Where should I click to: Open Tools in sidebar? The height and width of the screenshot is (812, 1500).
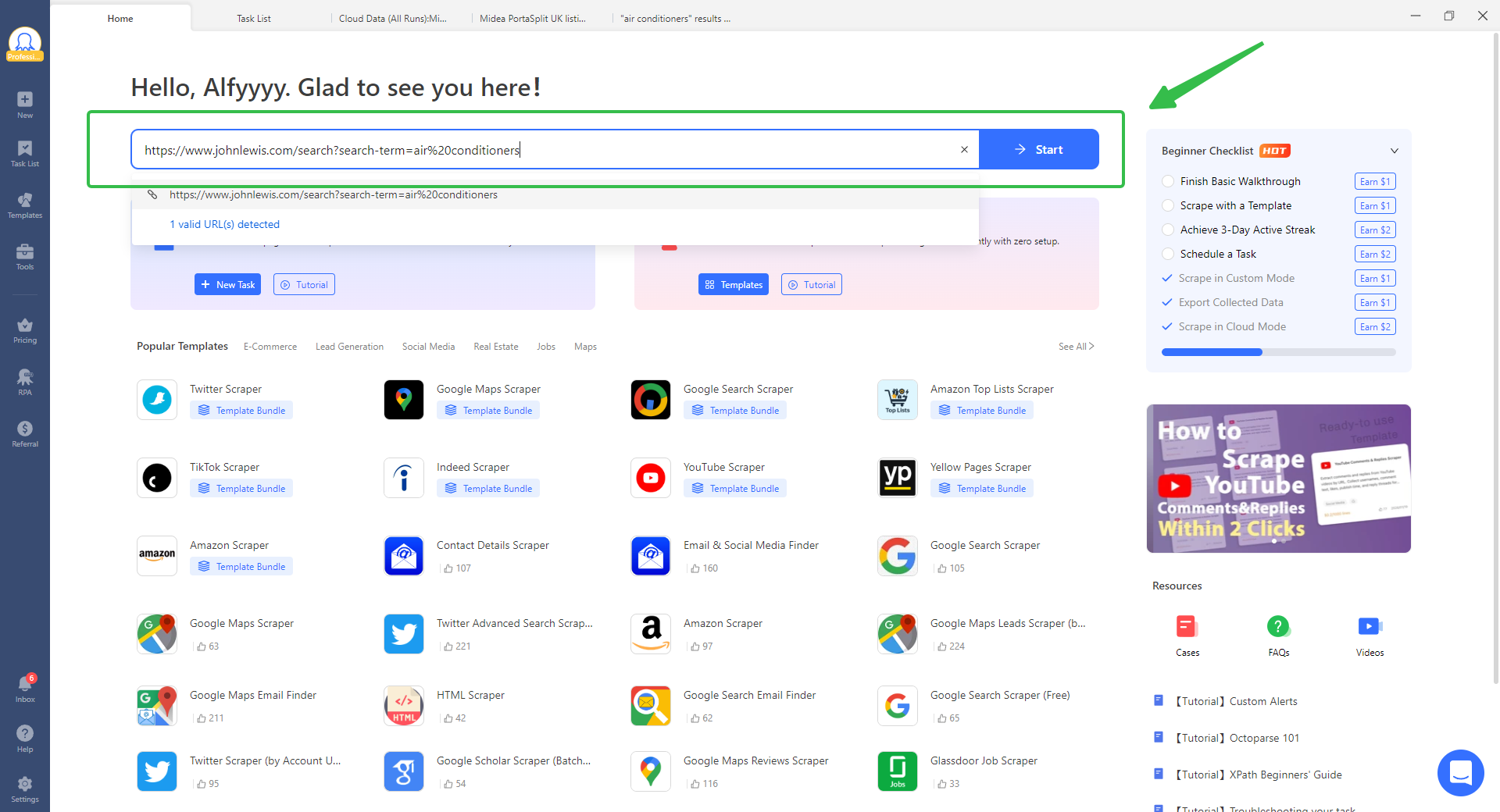click(x=25, y=257)
